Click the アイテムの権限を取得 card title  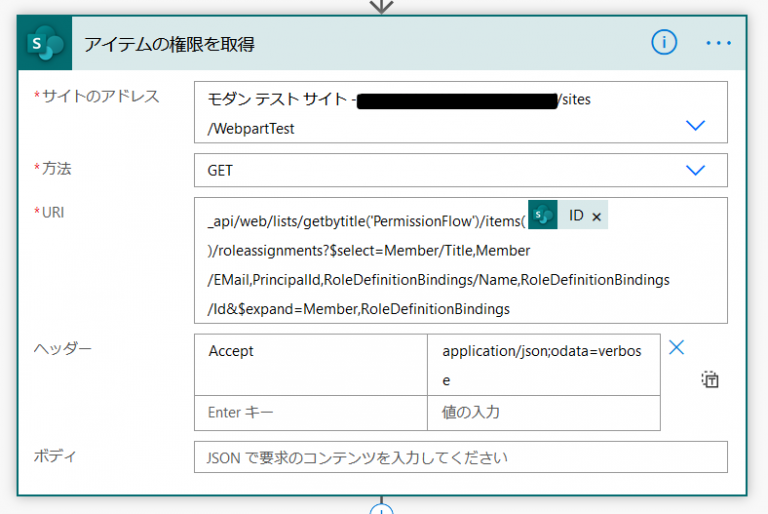click(170, 43)
